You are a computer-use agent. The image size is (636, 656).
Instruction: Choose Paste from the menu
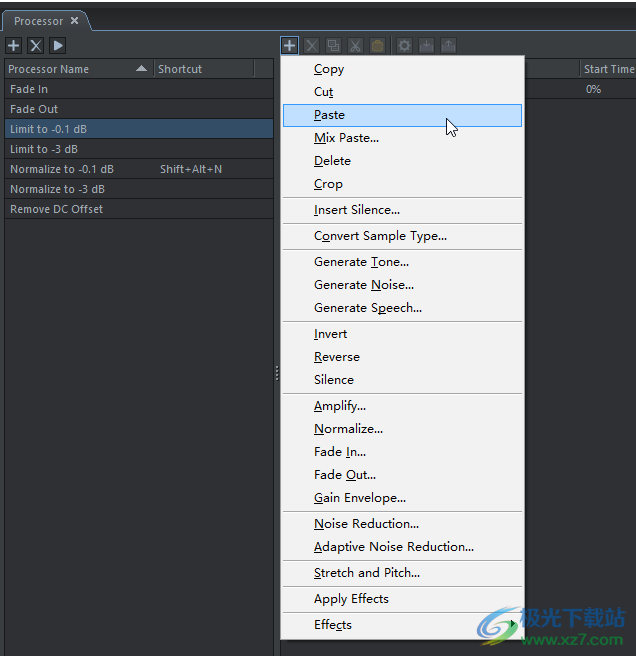403,115
